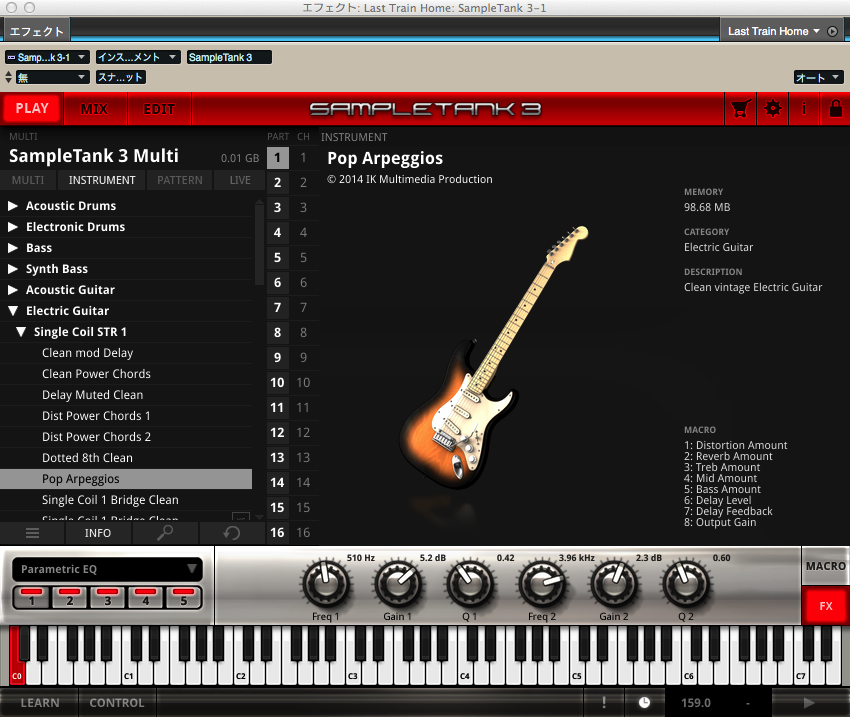
Task: Open the INSTRUMENT browser tab
Action: [102, 180]
